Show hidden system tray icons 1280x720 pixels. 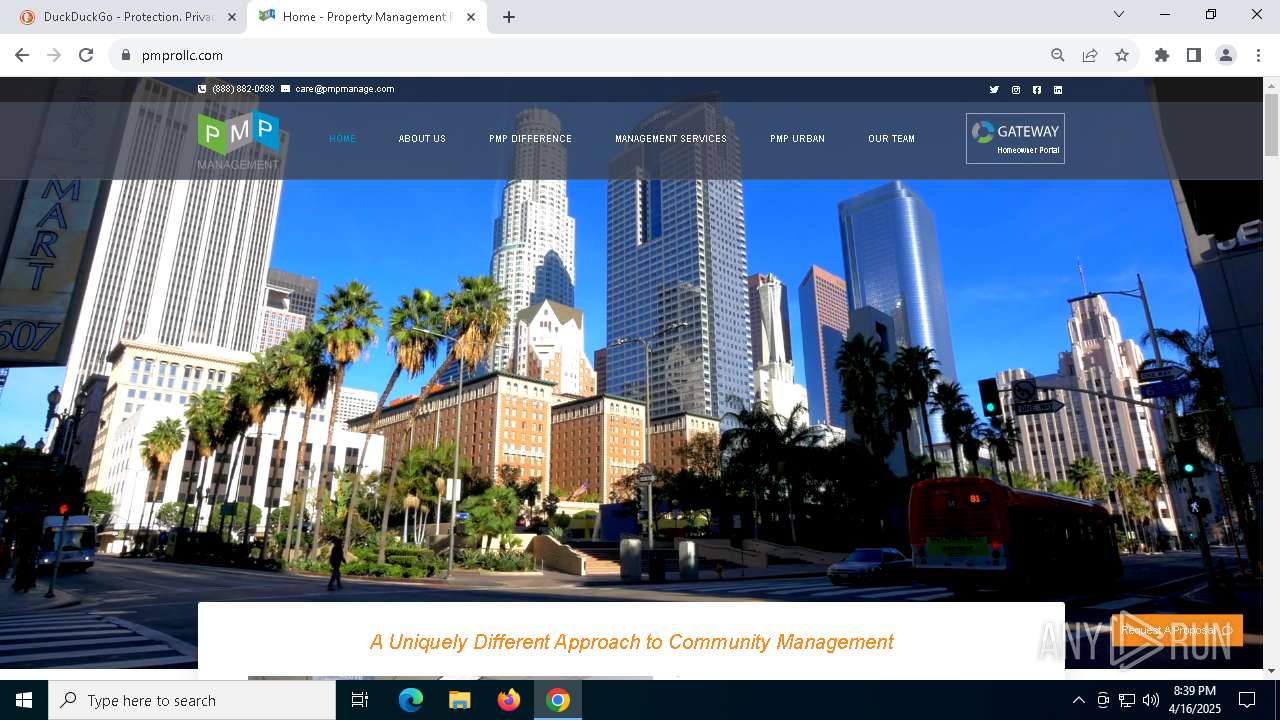1078,700
